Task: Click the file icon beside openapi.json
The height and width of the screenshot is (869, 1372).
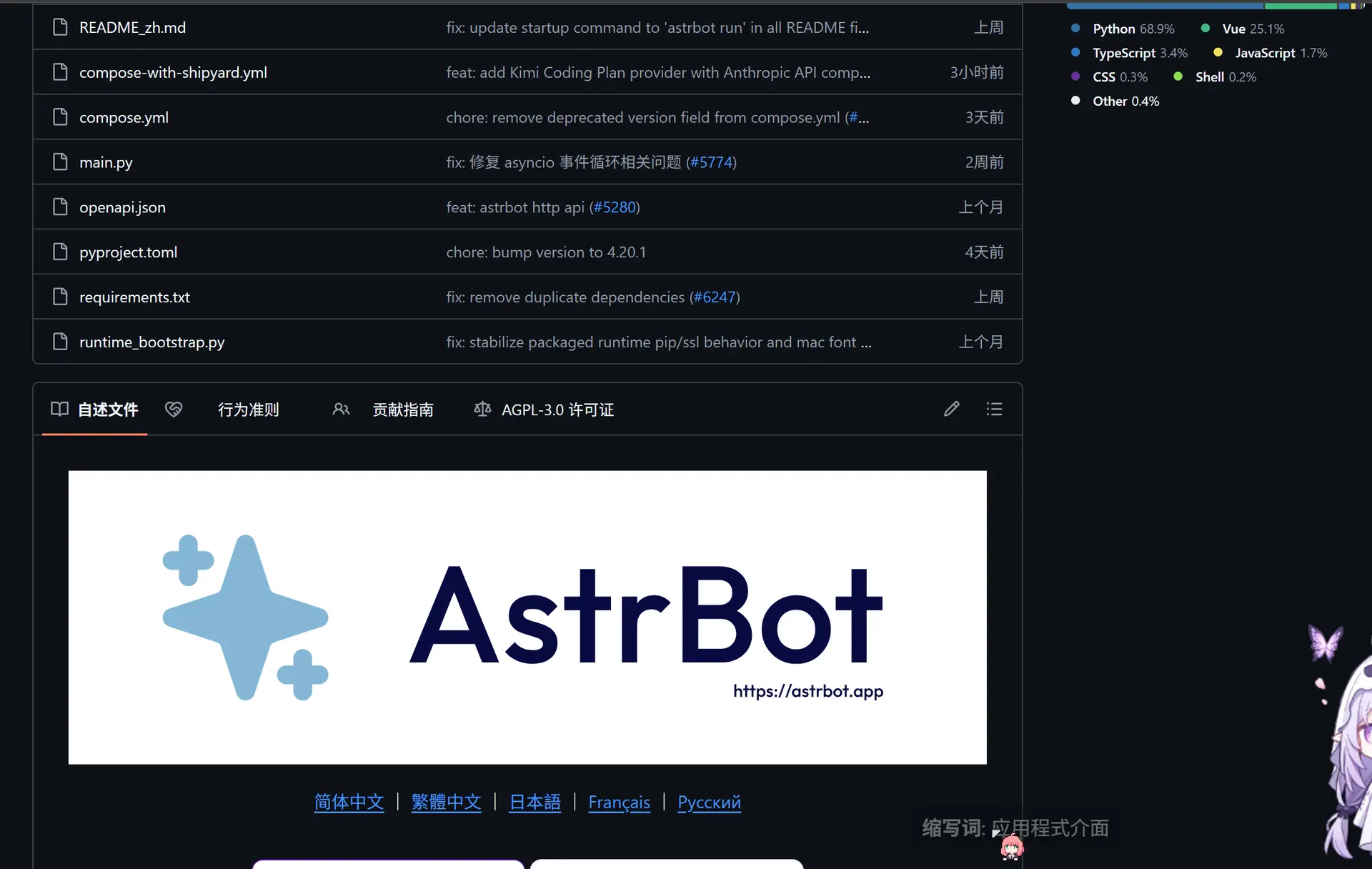Action: (x=60, y=207)
